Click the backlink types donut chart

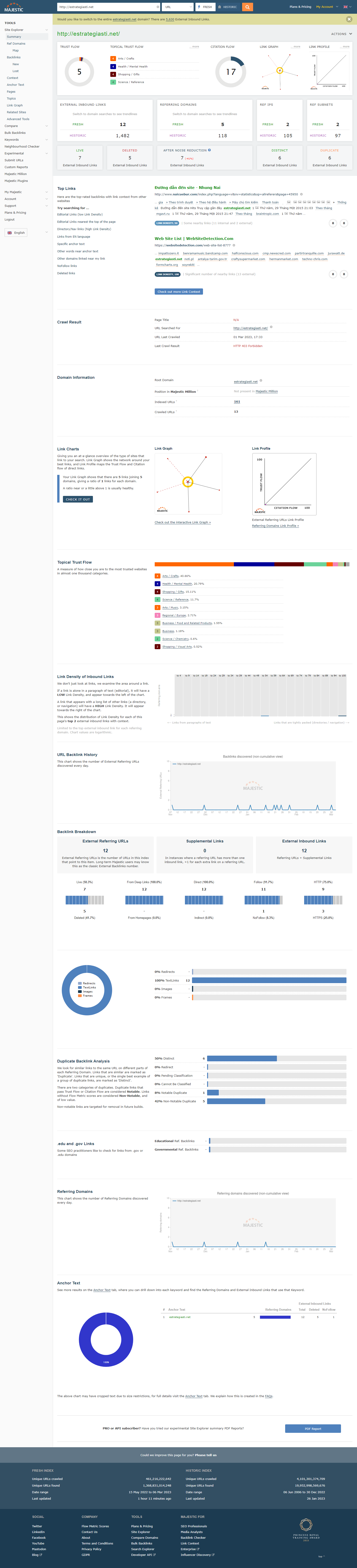pos(87,990)
